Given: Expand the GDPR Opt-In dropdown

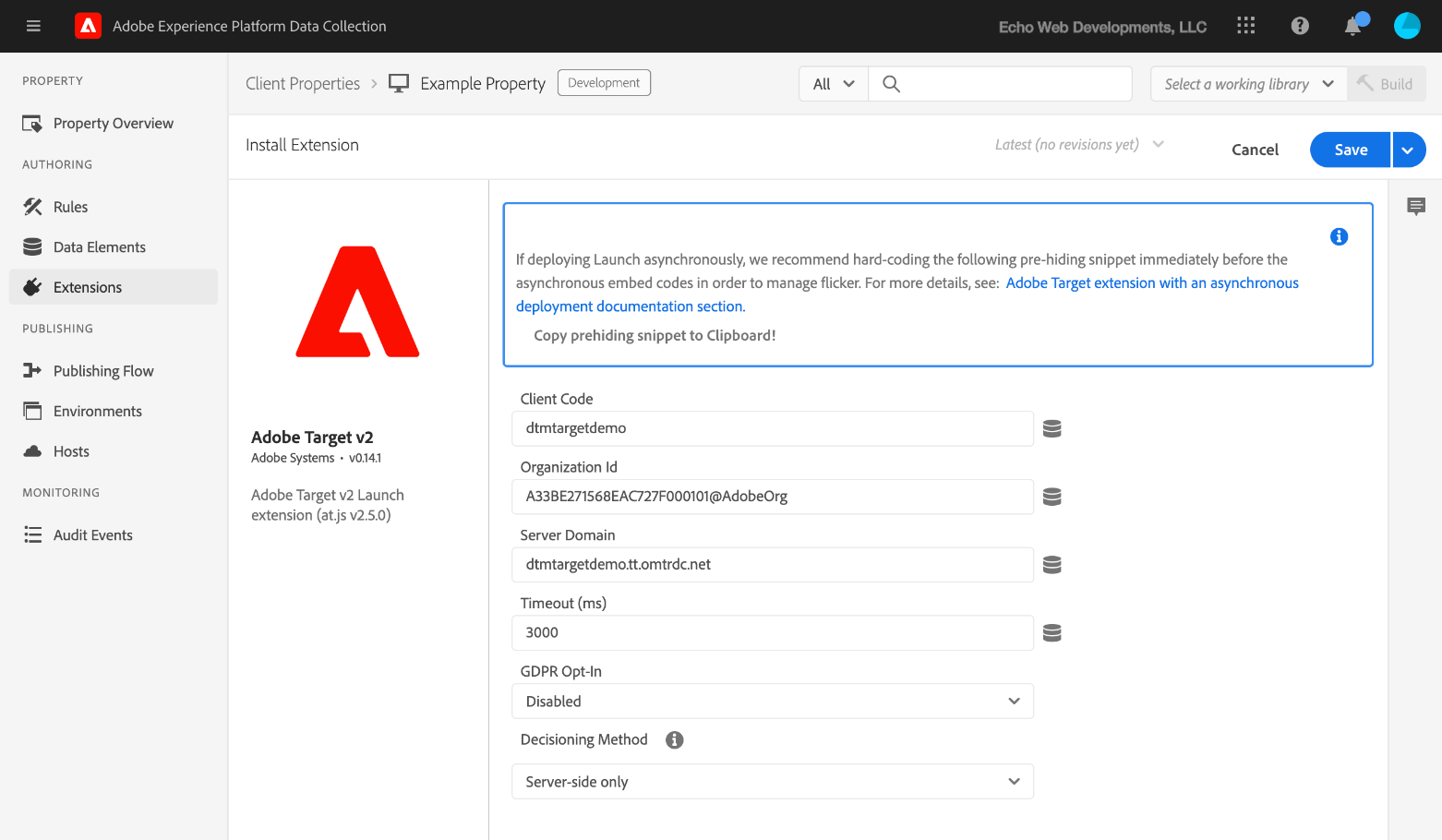Looking at the screenshot, I should pos(772,702).
